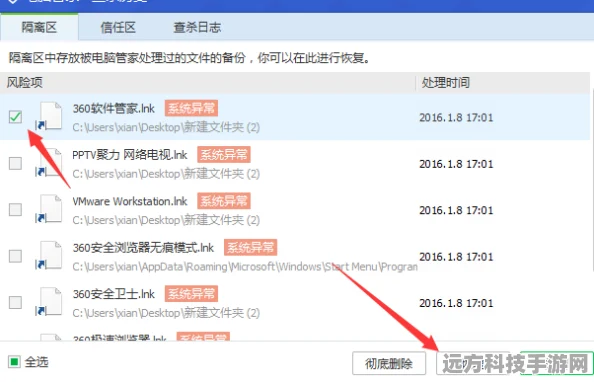Click the 处理时间 column header

(446, 82)
